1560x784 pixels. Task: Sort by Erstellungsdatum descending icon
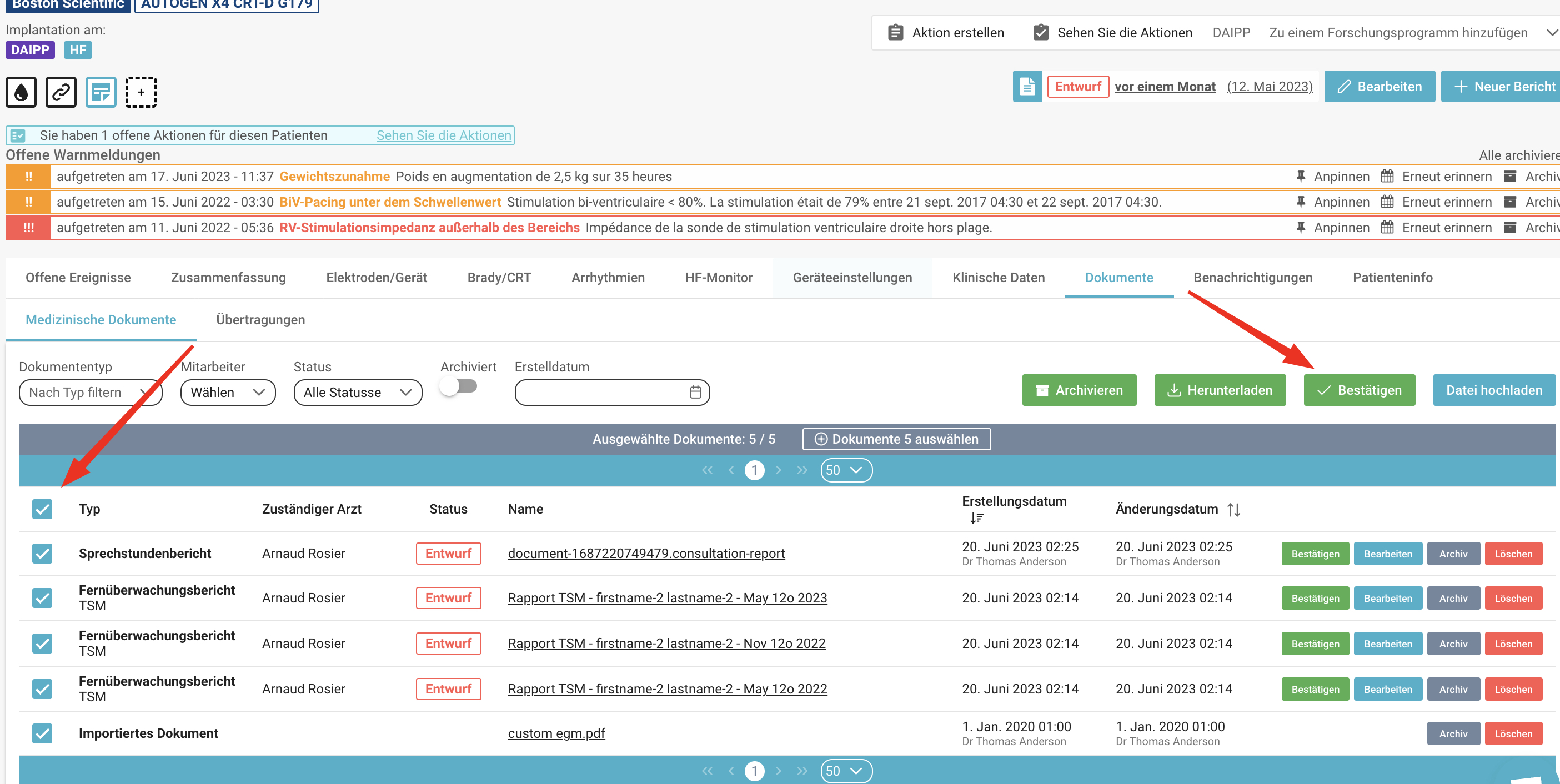pos(976,517)
